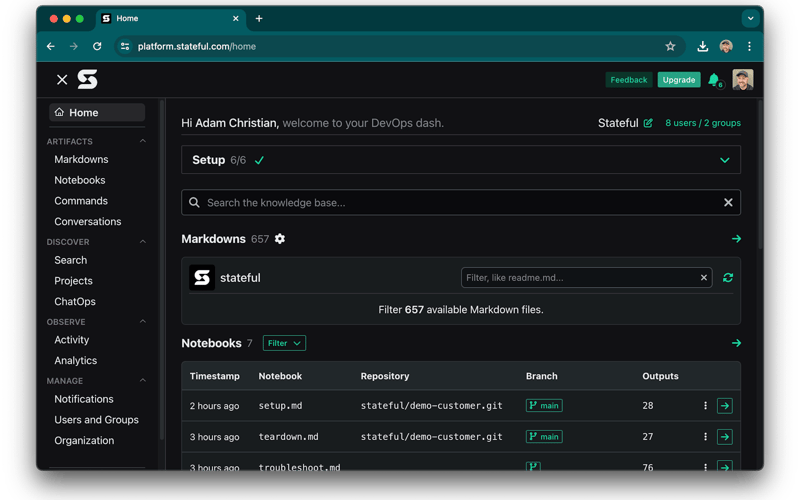Screen dimensions: 800x500
Task: Go to Markdowns page via arrow icon
Action: tap(736, 238)
